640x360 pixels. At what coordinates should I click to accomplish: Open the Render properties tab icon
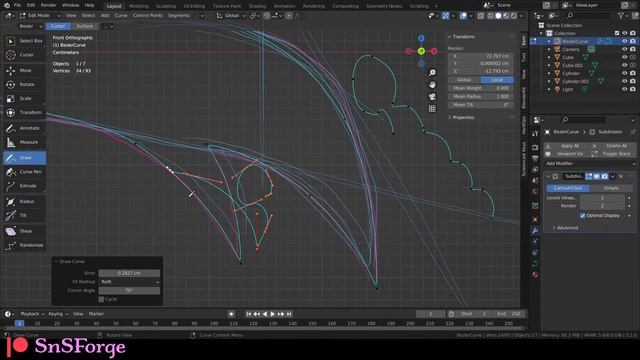tap(535, 147)
